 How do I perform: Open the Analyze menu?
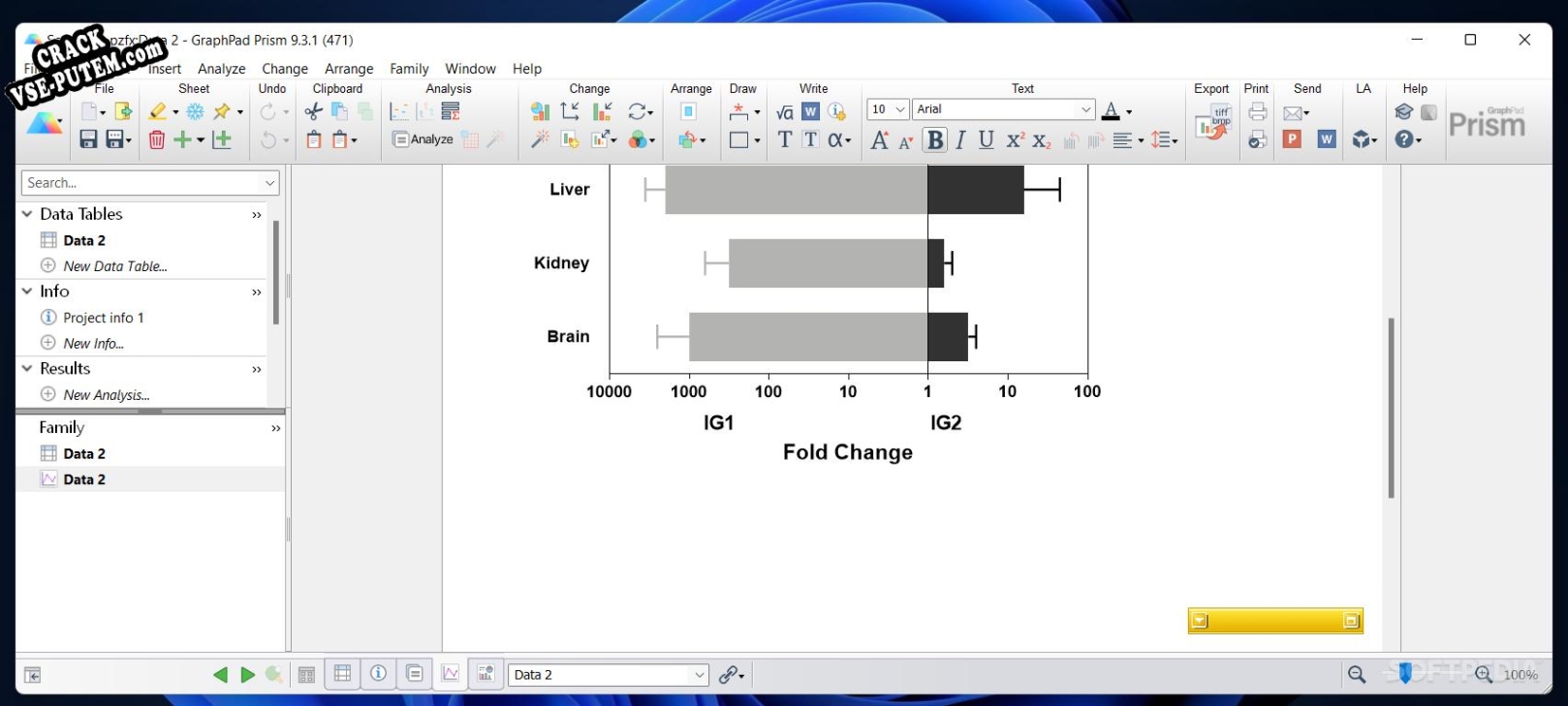pyautogui.click(x=222, y=69)
